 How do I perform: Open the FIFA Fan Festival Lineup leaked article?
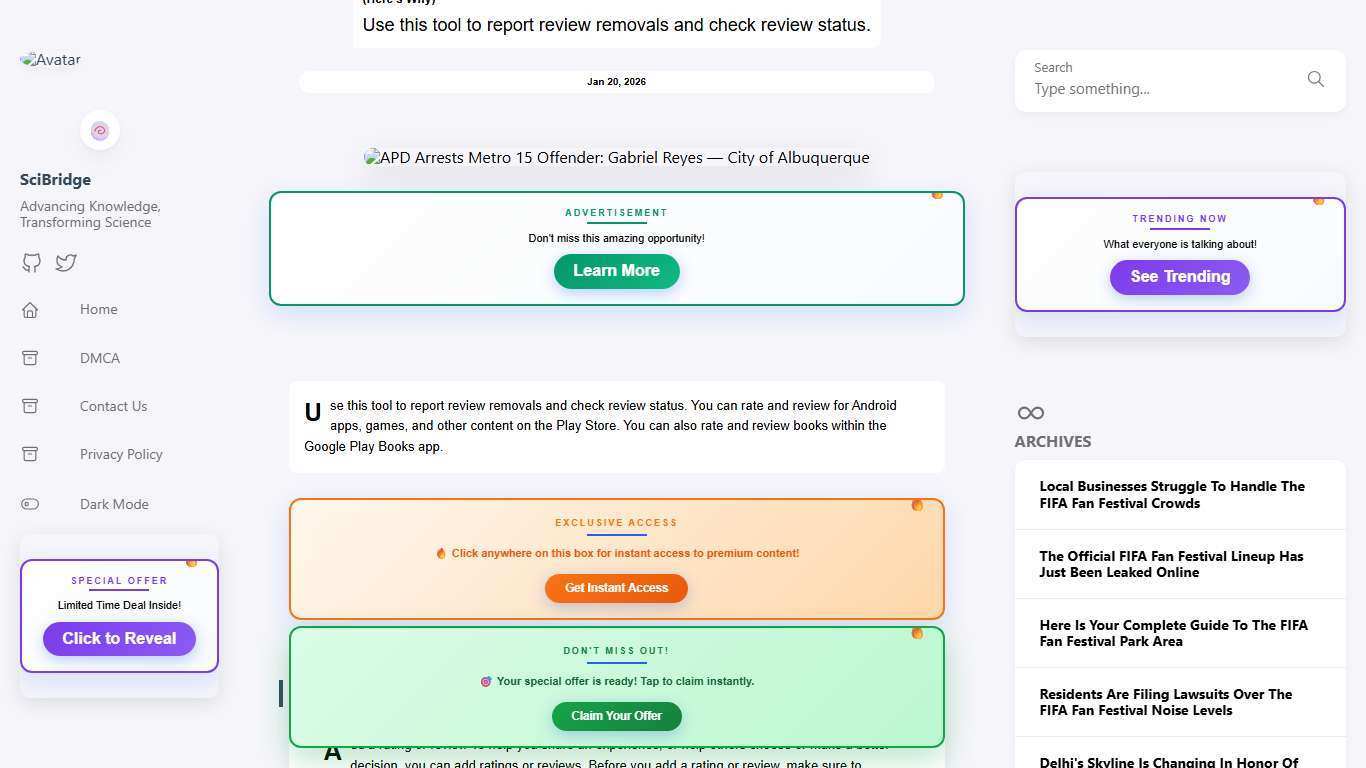point(1171,564)
